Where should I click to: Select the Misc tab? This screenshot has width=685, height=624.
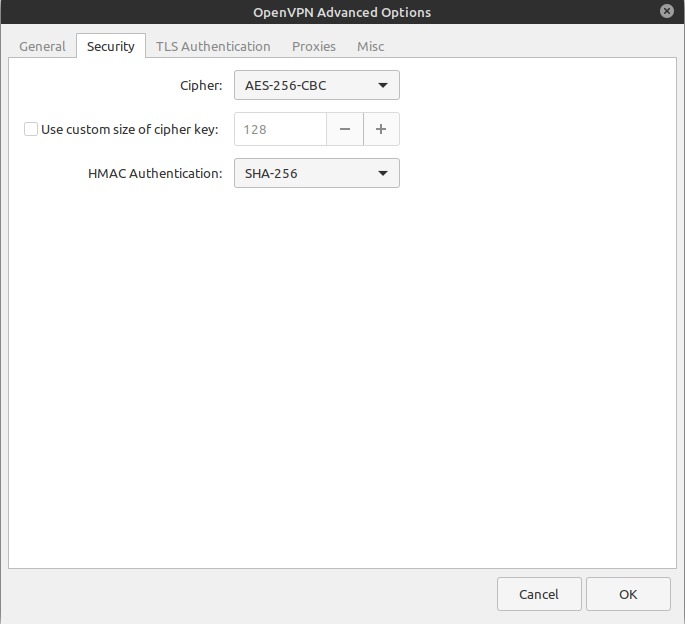(370, 46)
